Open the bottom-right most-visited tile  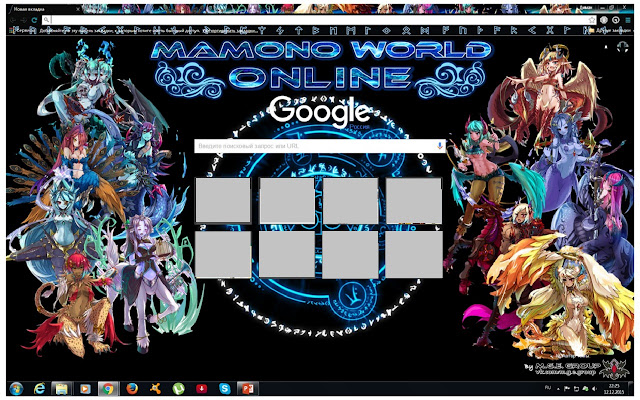(413, 254)
